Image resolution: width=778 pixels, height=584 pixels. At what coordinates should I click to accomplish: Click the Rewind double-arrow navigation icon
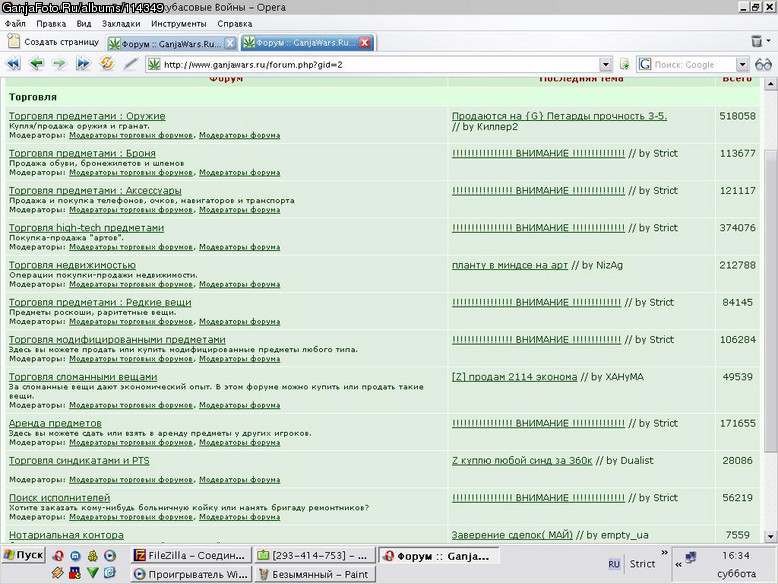(13, 64)
